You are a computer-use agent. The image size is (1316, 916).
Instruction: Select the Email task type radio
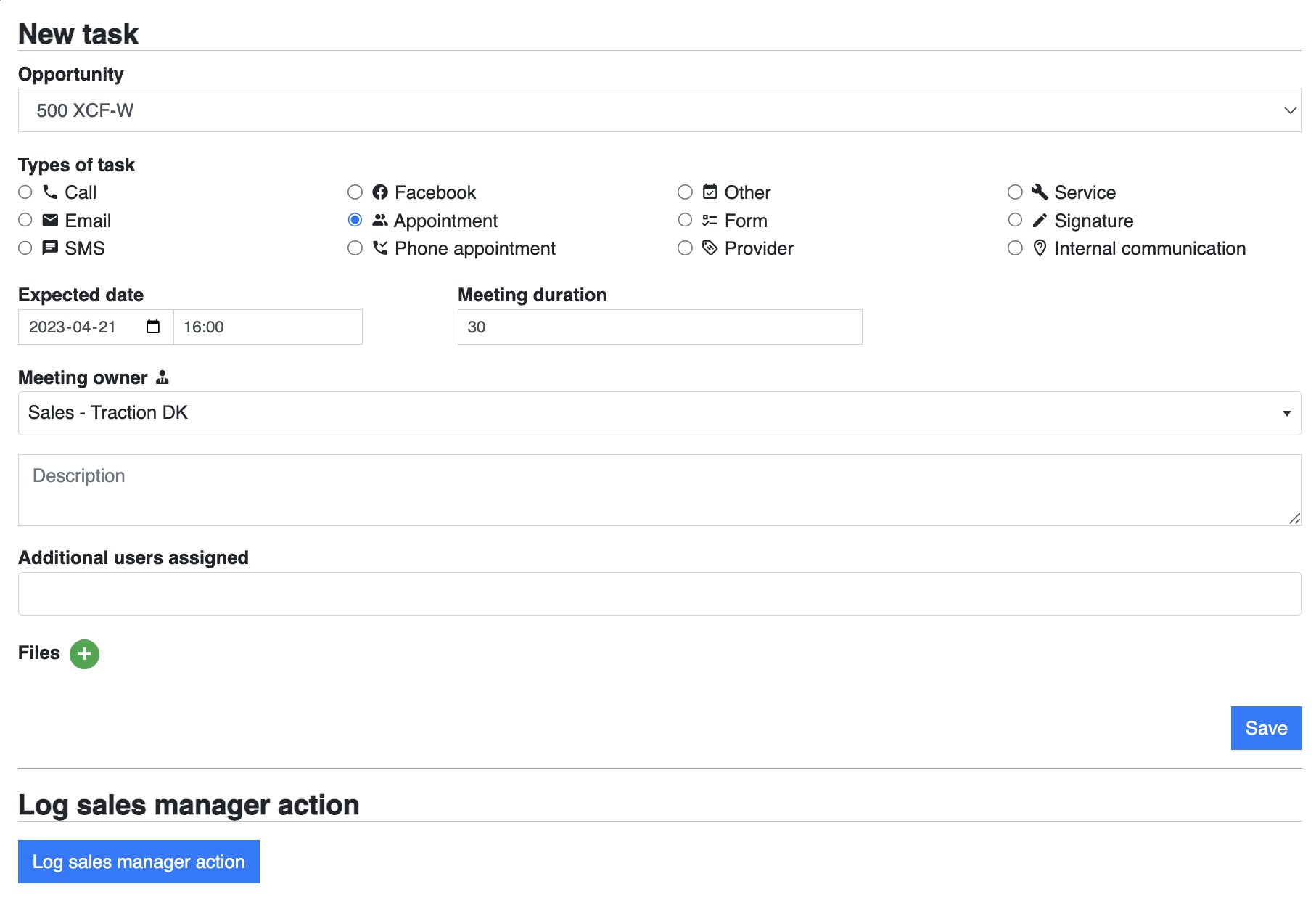click(x=25, y=220)
